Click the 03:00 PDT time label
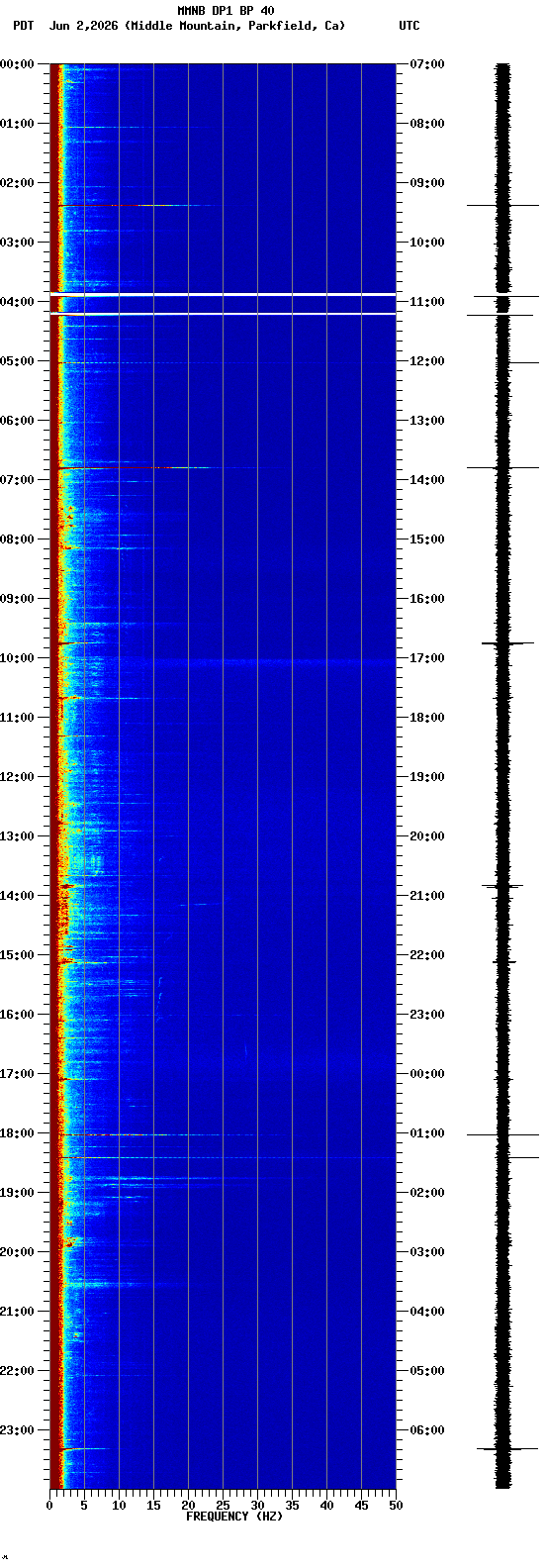Viewport: 546px width, 1568px height. click(x=17, y=243)
